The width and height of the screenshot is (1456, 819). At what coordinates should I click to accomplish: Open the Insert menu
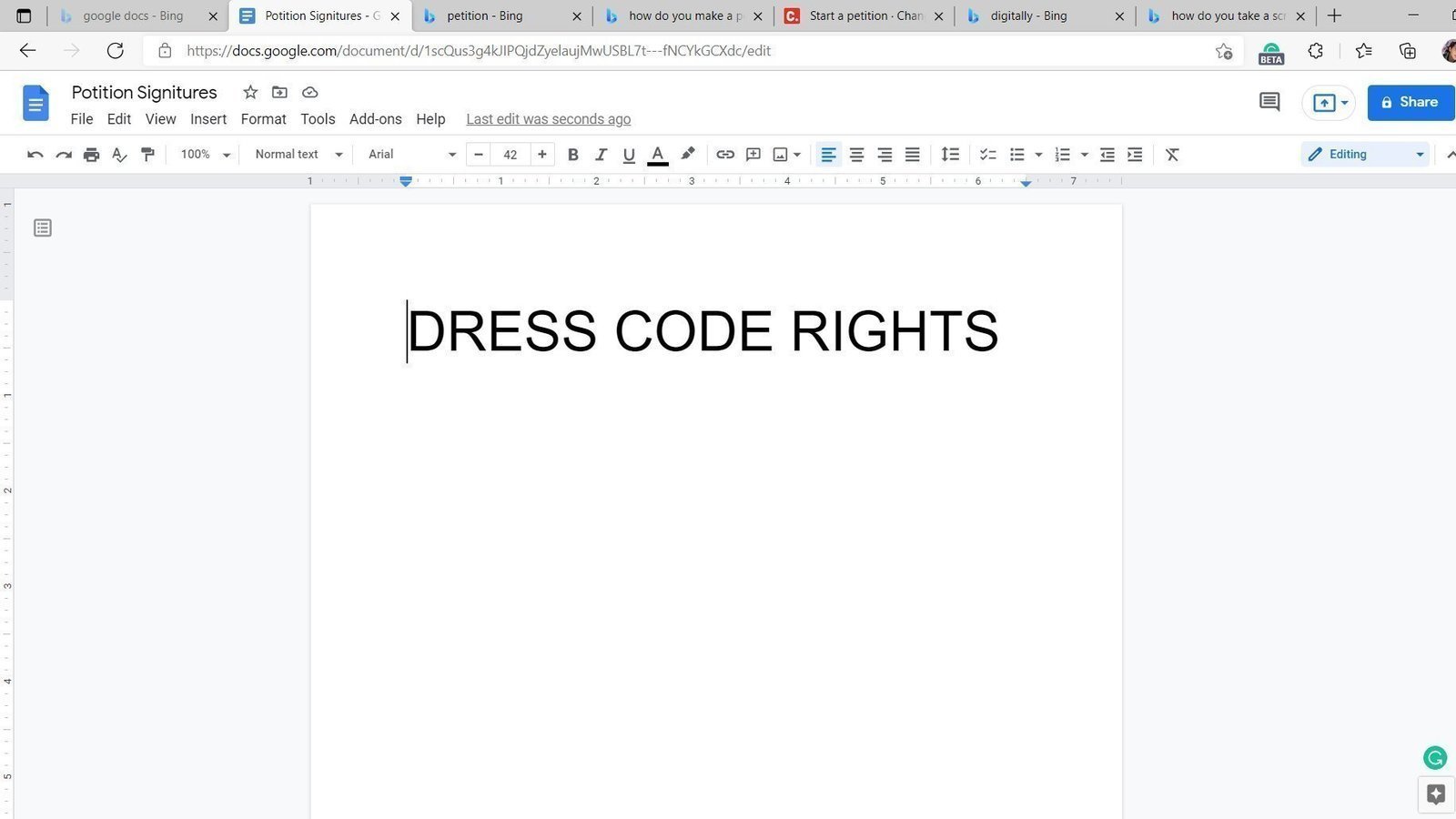point(208,118)
